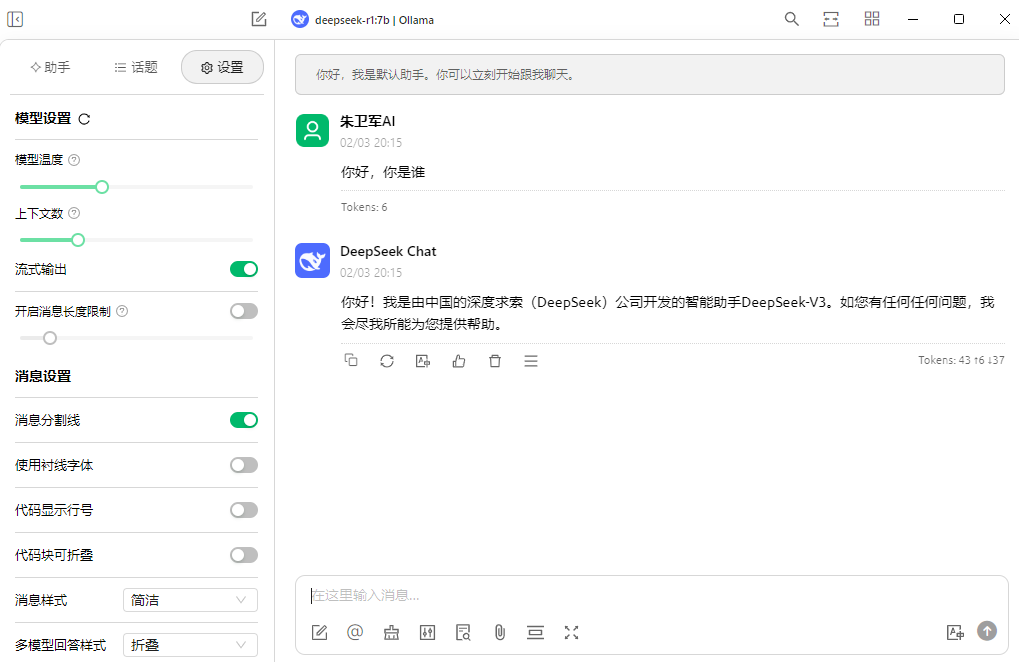The image size is (1019, 662).
Task: Click the 朱卫军AI user name
Action: coord(368,121)
